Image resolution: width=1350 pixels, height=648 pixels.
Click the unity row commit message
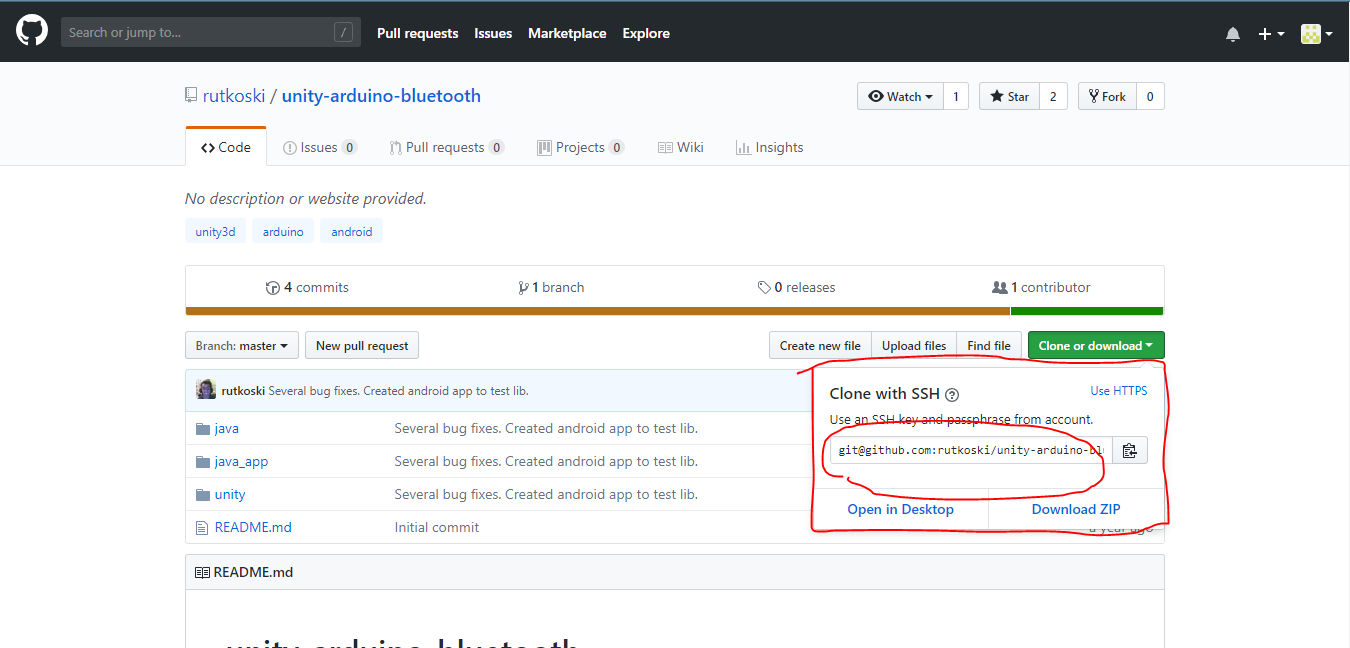(x=546, y=494)
